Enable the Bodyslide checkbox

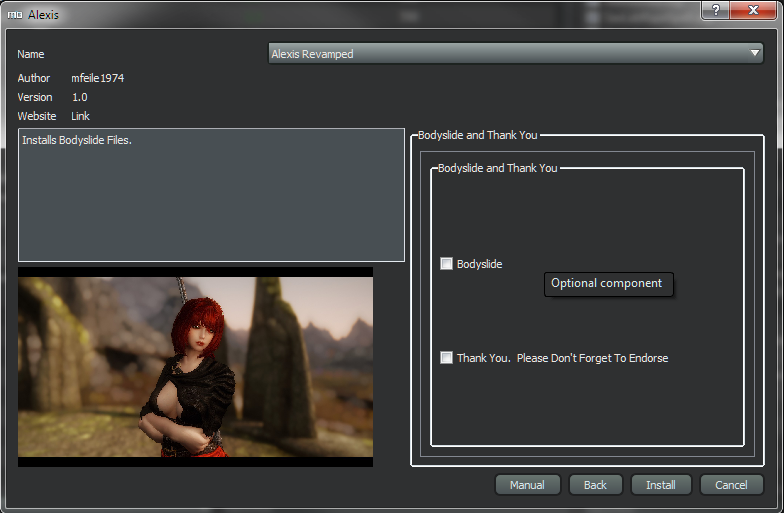(x=447, y=264)
